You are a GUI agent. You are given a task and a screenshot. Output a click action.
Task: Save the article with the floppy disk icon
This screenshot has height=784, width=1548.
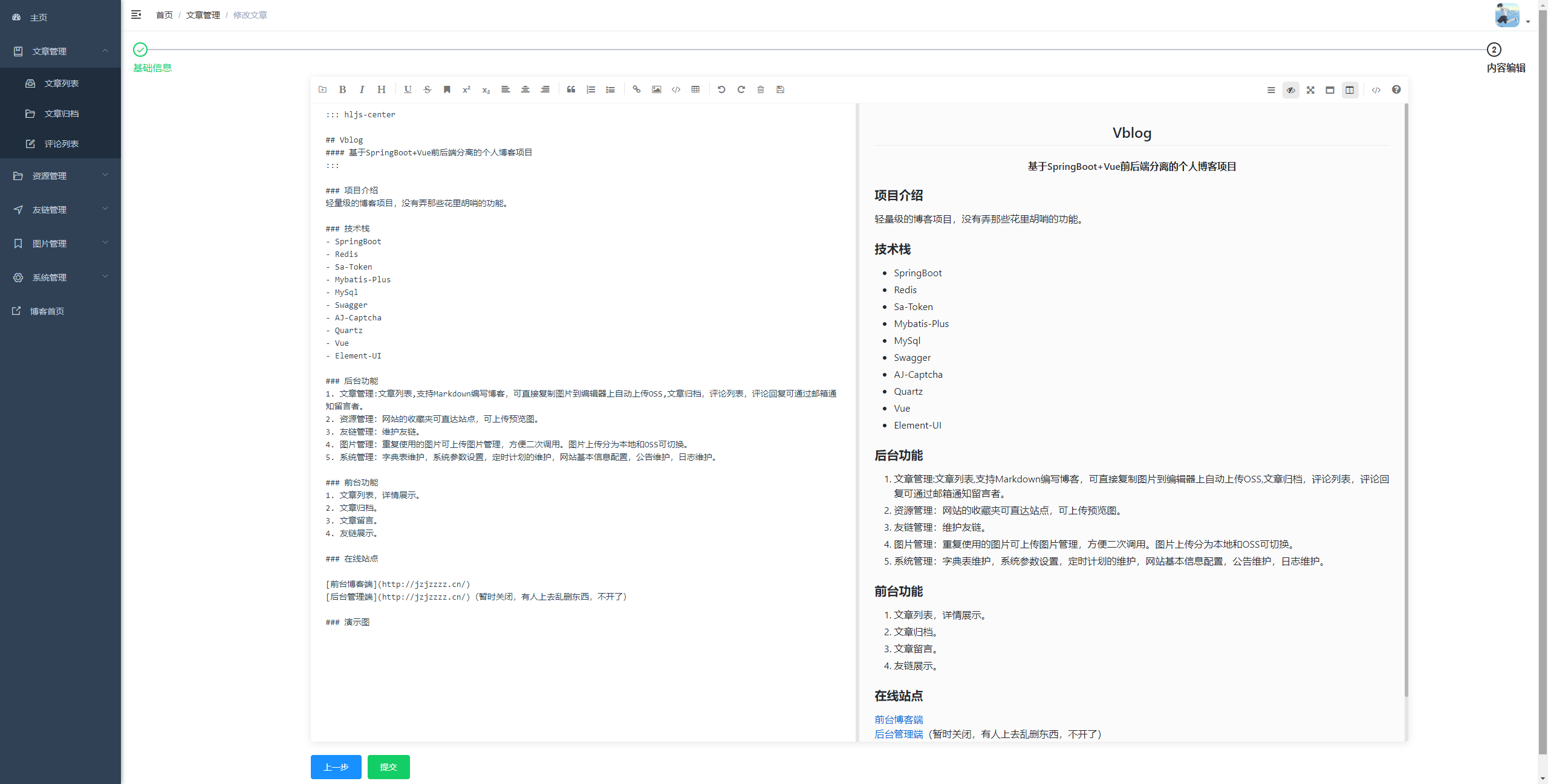781,89
